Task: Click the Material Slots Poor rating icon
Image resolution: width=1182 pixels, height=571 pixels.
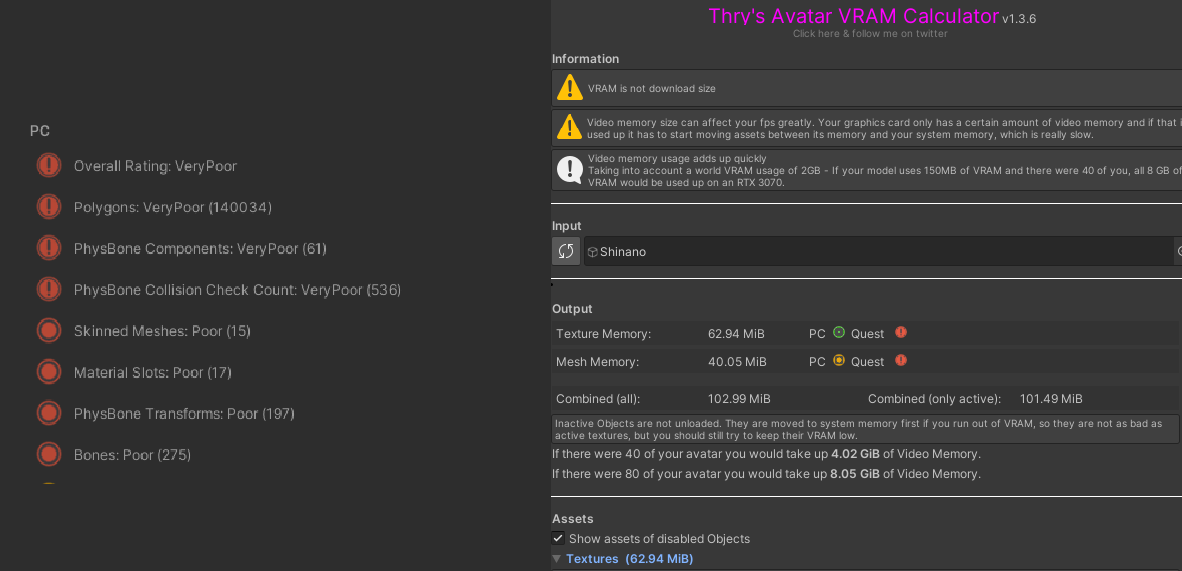Action: click(x=49, y=372)
